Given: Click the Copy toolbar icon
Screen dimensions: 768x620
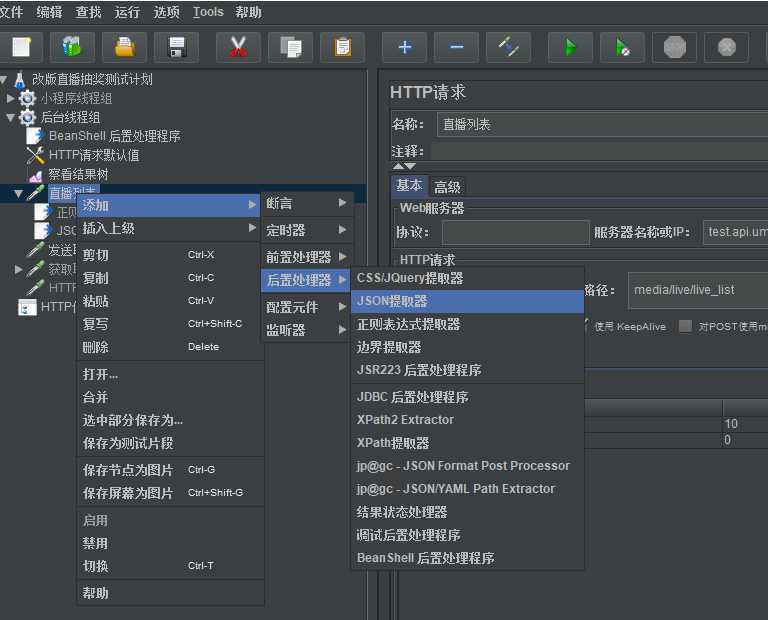Looking at the screenshot, I should [290, 48].
